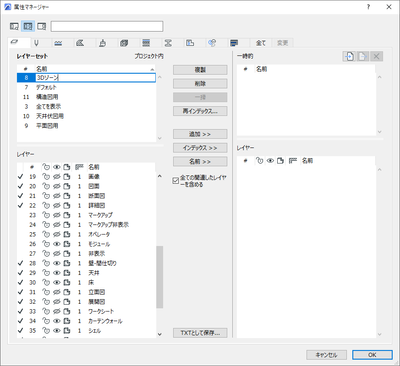400x366 pixels.
Task: Sort by lock status column header in layer list
Action: point(46,167)
